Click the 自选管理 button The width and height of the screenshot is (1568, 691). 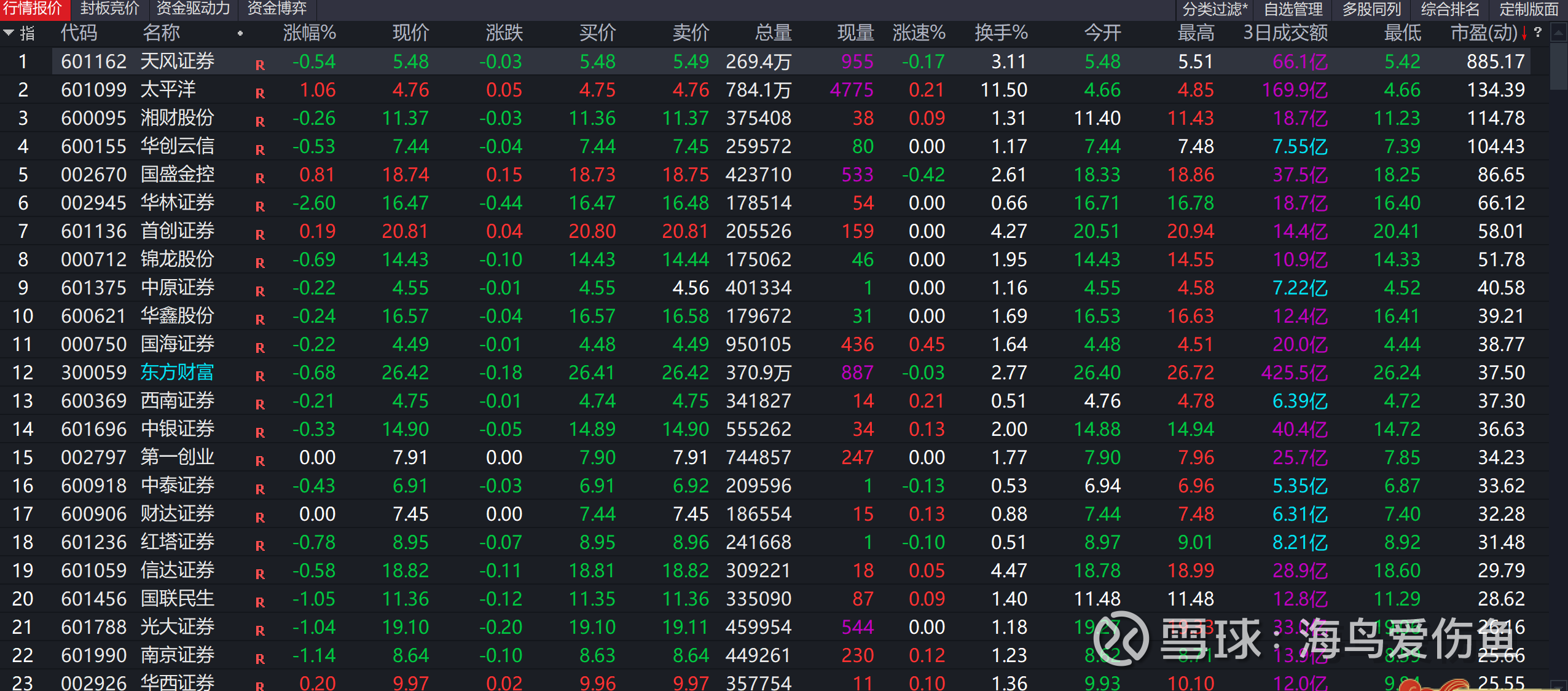[1293, 9]
